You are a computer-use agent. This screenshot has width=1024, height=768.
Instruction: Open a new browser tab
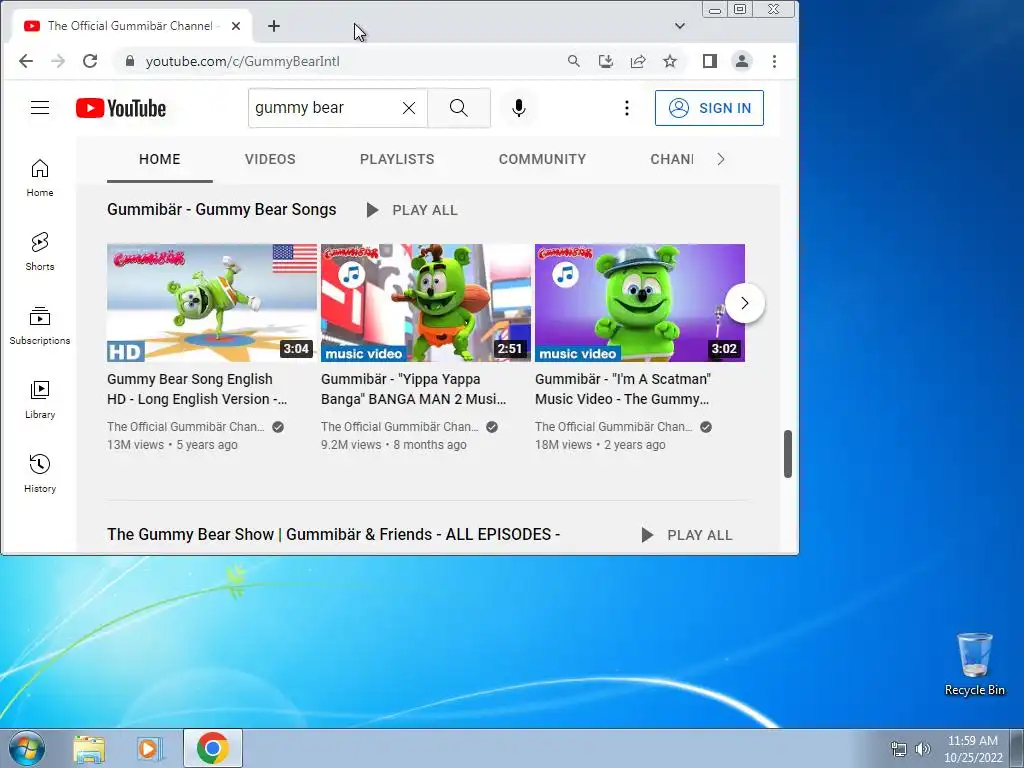pyautogui.click(x=274, y=26)
